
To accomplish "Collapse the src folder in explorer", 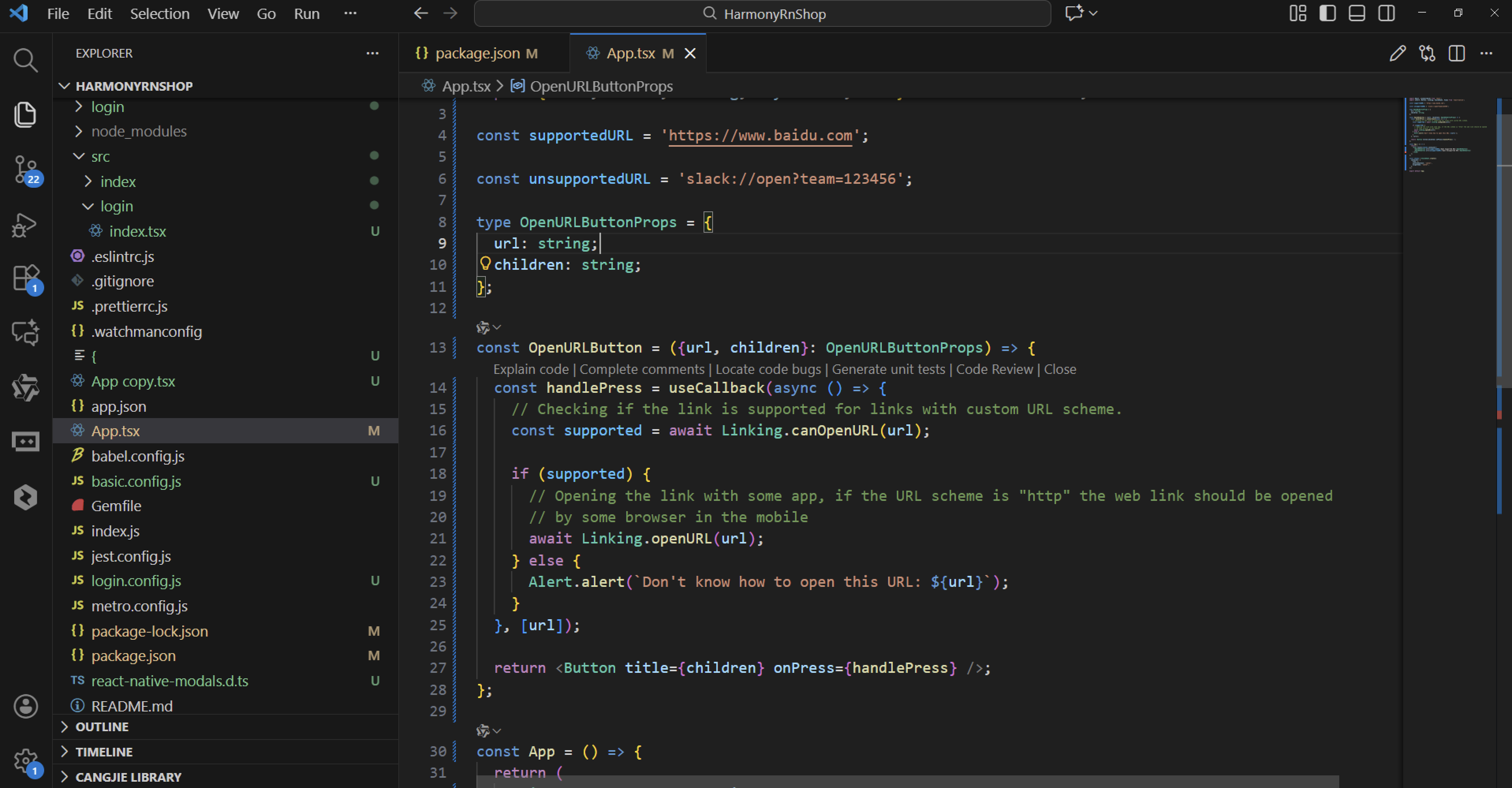I will coord(100,156).
